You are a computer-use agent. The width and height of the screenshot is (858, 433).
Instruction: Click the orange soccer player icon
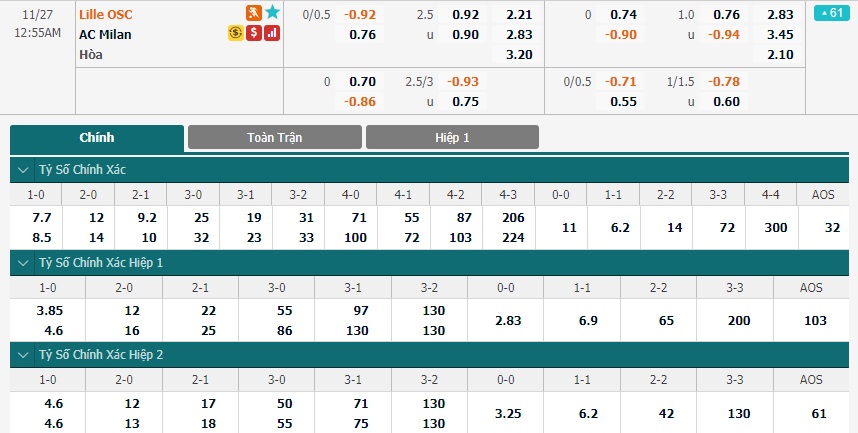pyautogui.click(x=253, y=13)
